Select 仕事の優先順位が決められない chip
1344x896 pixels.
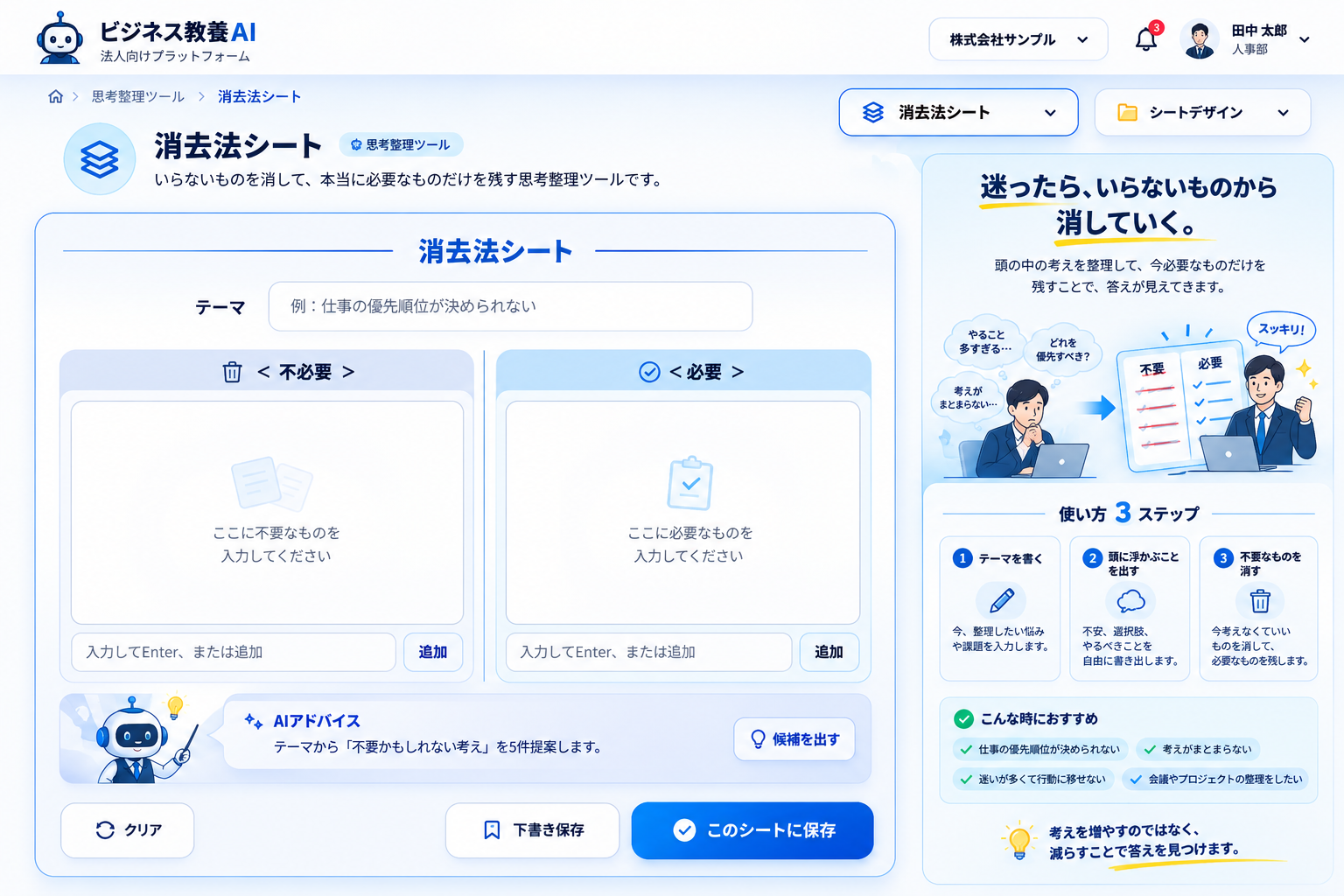coord(1039,749)
